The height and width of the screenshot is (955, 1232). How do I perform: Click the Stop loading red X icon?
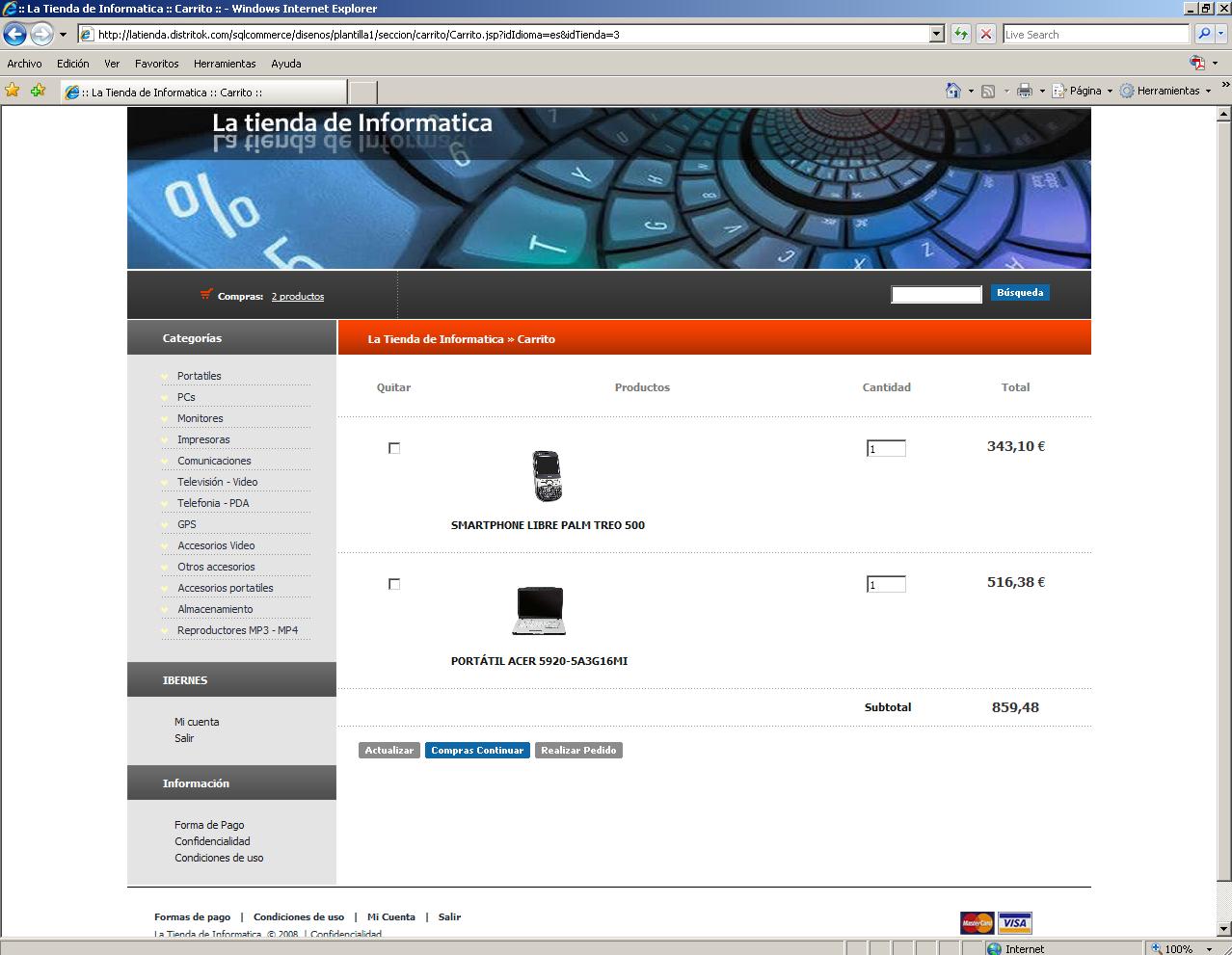985,35
